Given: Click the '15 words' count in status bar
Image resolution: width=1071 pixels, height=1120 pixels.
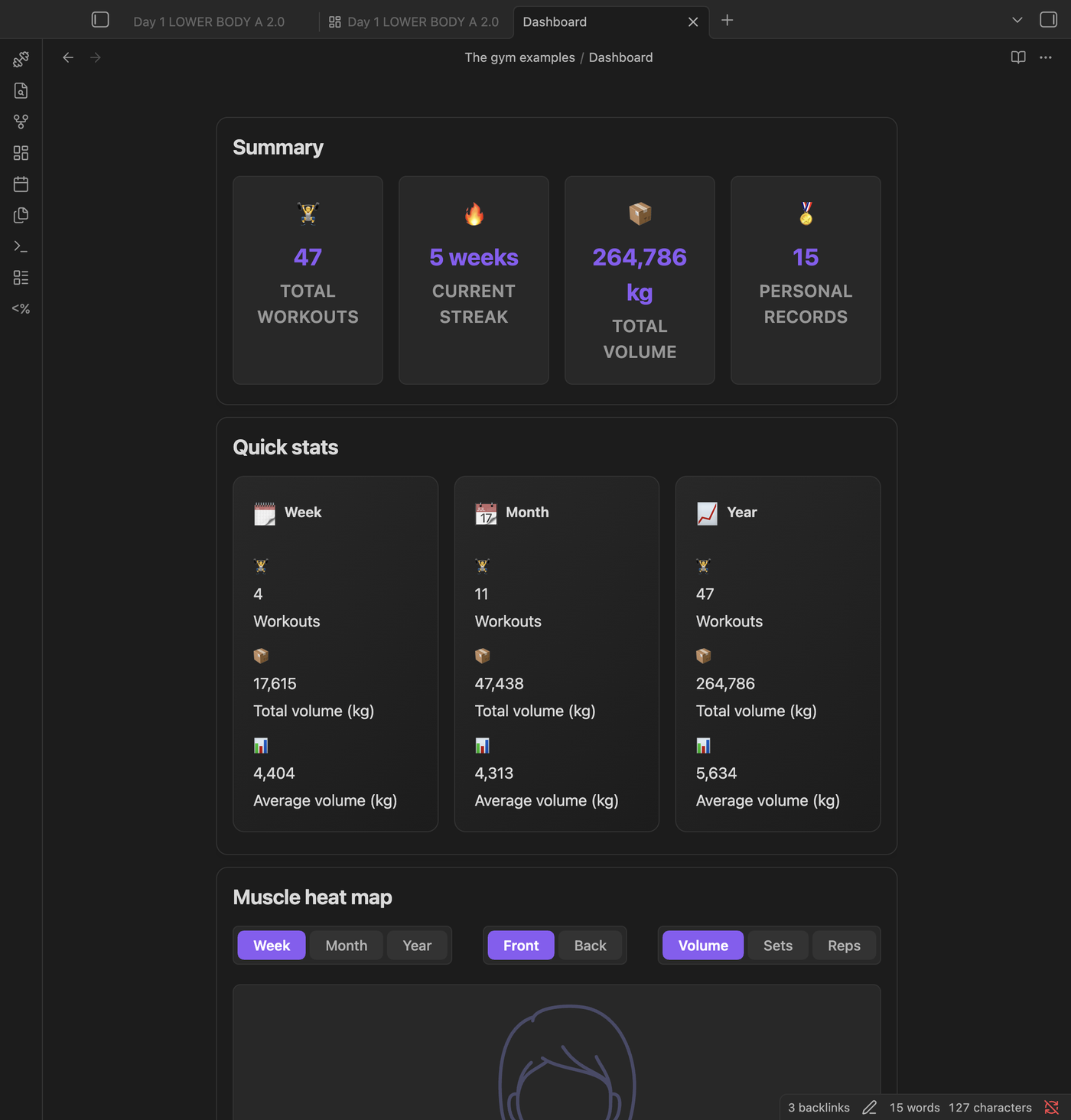Looking at the screenshot, I should click(914, 1107).
